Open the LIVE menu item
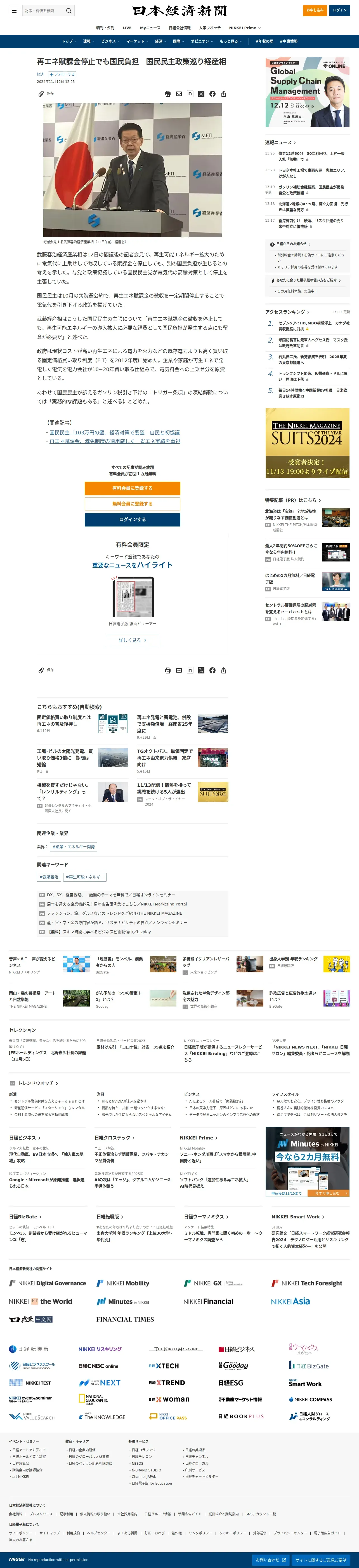 point(127,28)
